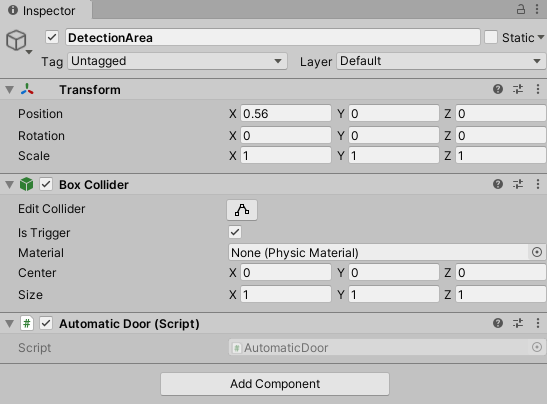Image resolution: width=547 pixels, height=404 pixels.
Task: Open the Transform component help icon
Action: 498,89
